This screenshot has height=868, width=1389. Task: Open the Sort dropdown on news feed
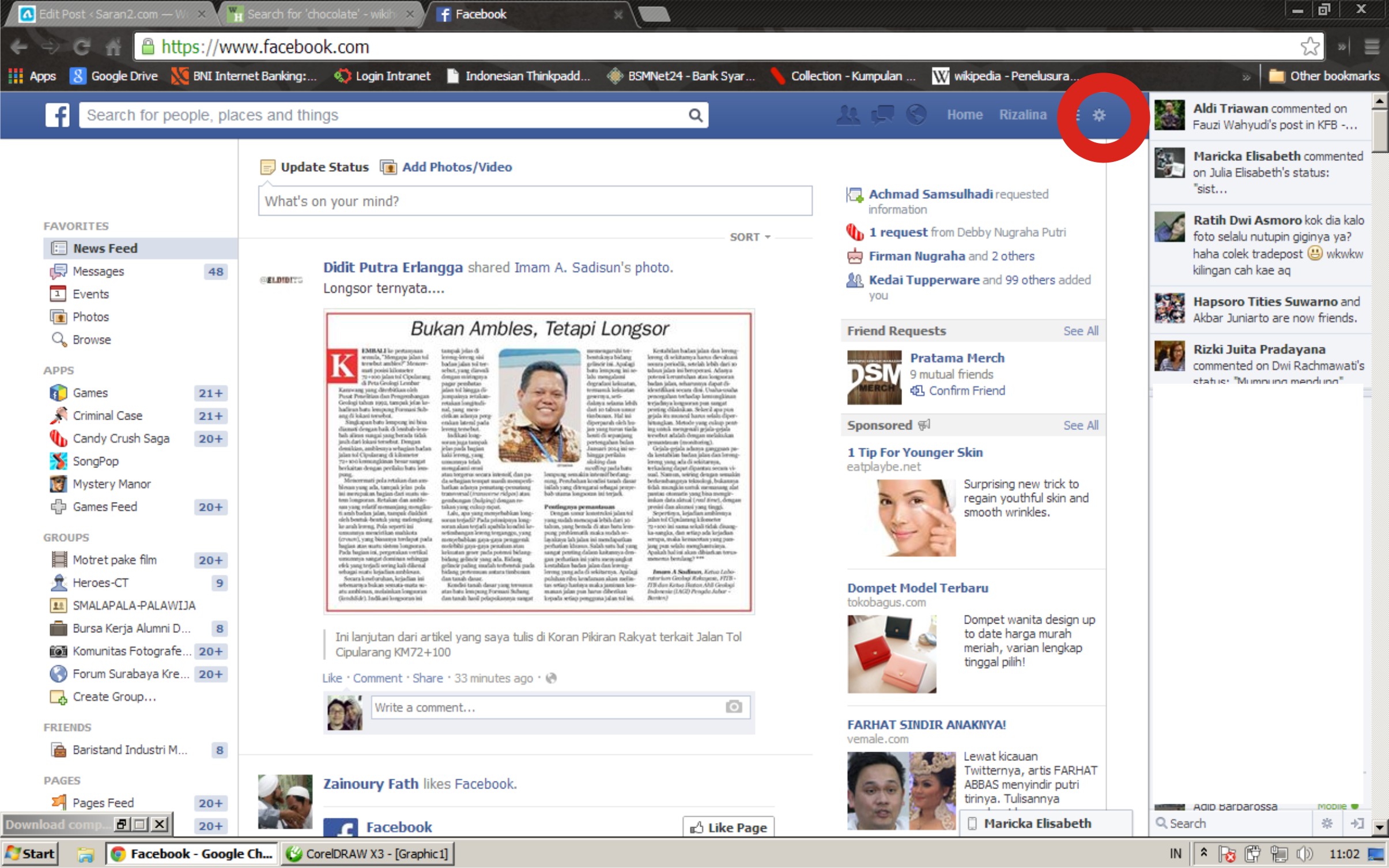point(750,237)
